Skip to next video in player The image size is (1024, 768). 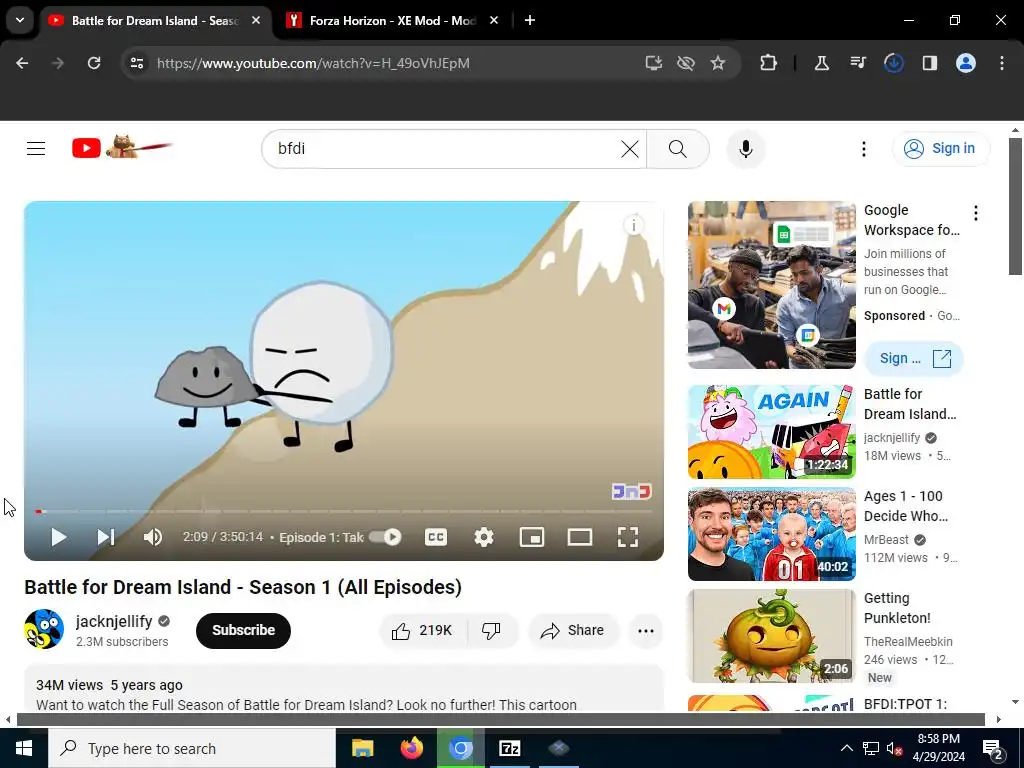pos(106,537)
